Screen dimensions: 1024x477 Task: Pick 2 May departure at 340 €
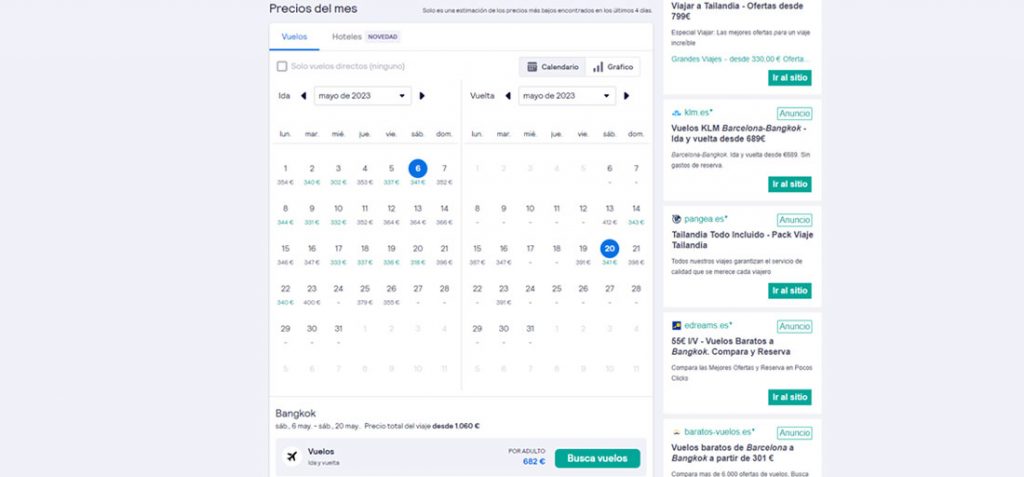pyautogui.click(x=312, y=173)
